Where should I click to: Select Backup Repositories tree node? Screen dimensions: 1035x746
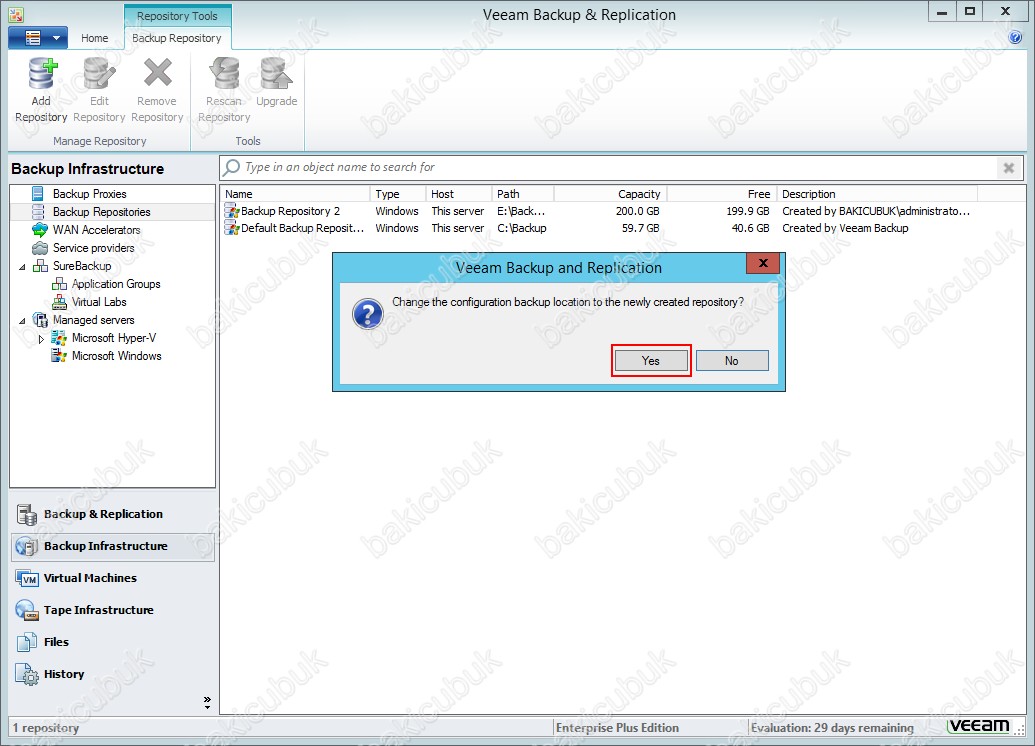(101, 212)
